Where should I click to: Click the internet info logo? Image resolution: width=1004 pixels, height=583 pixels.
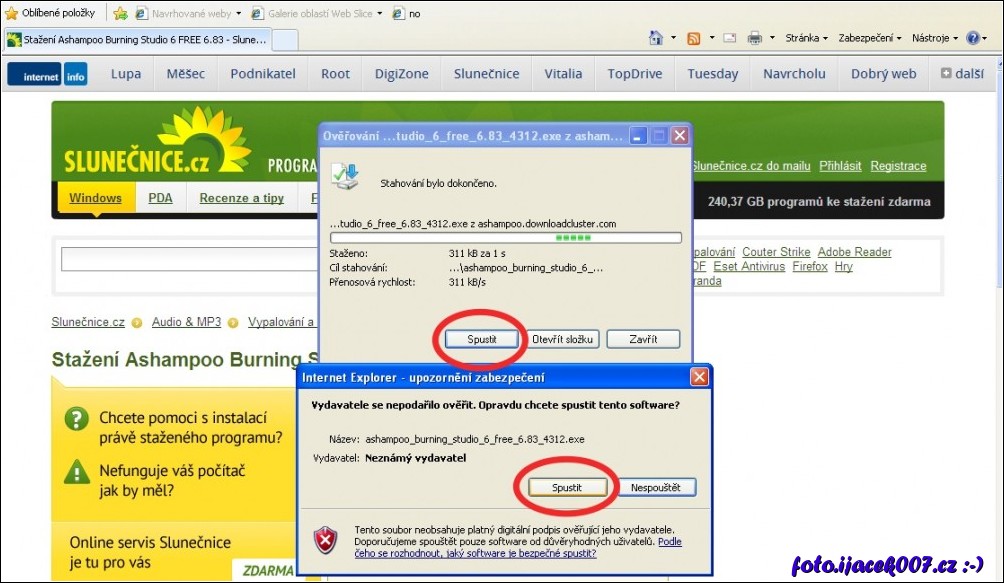point(47,75)
